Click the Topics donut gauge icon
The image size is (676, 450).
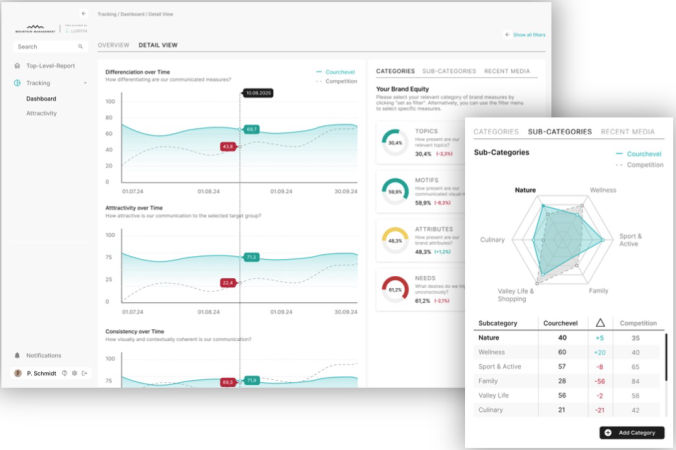[x=395, y=142]
